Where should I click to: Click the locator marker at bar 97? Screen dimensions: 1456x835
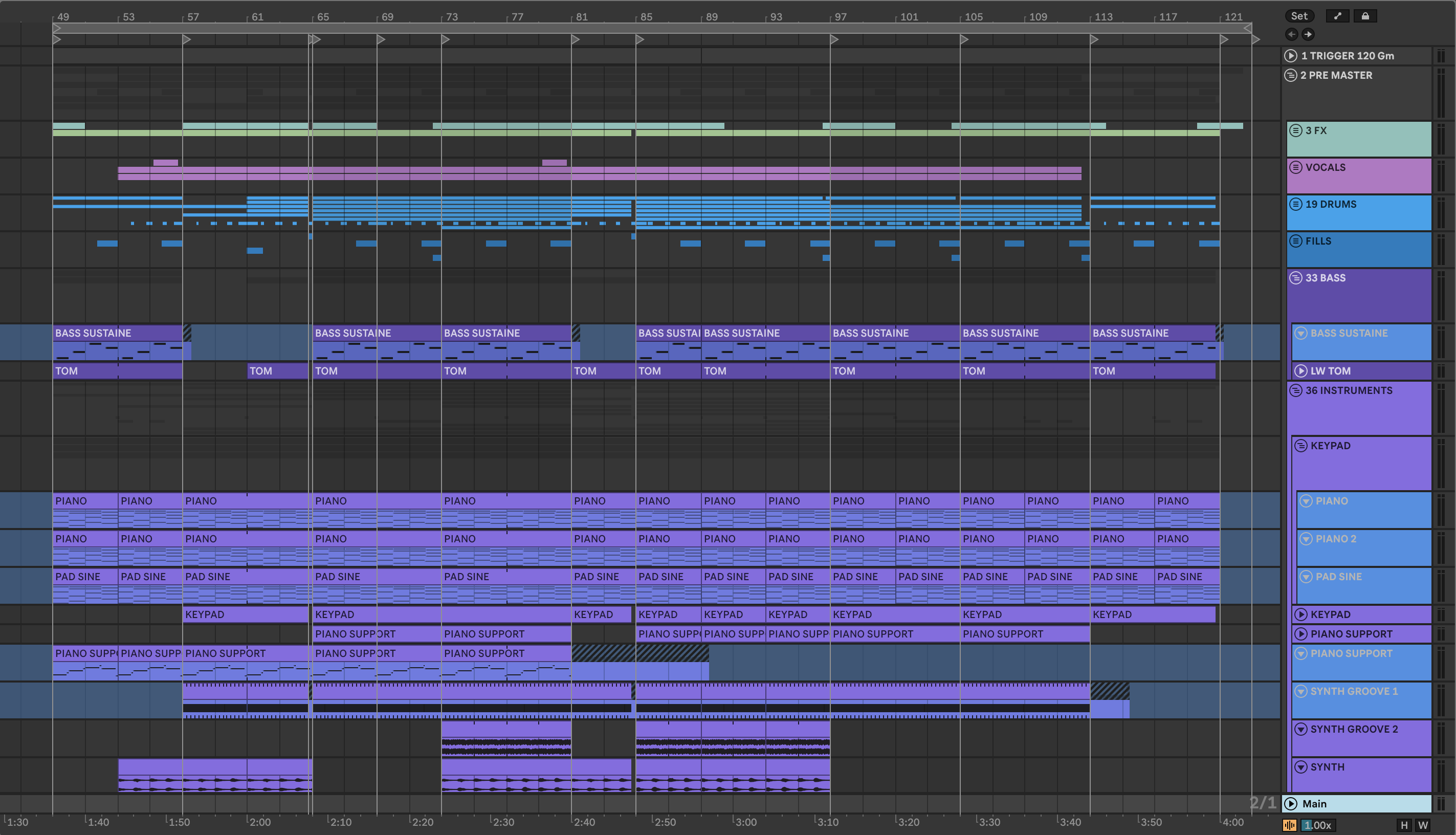(x=834, y=39)
